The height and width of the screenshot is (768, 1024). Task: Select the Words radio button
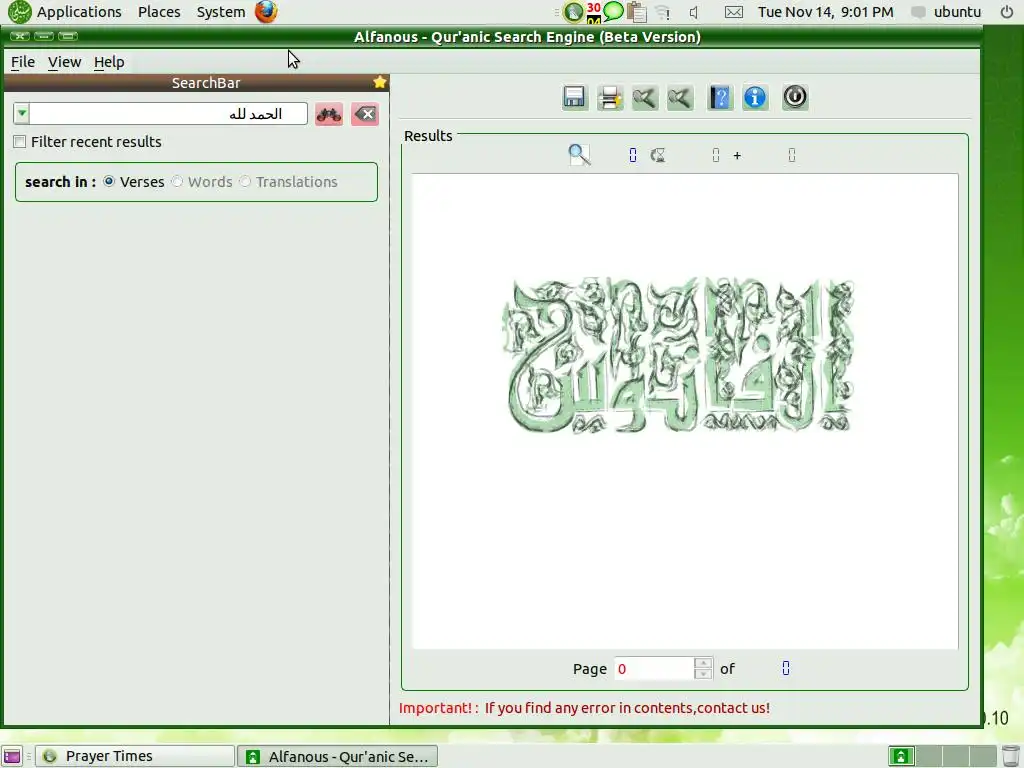click(177, 182)
